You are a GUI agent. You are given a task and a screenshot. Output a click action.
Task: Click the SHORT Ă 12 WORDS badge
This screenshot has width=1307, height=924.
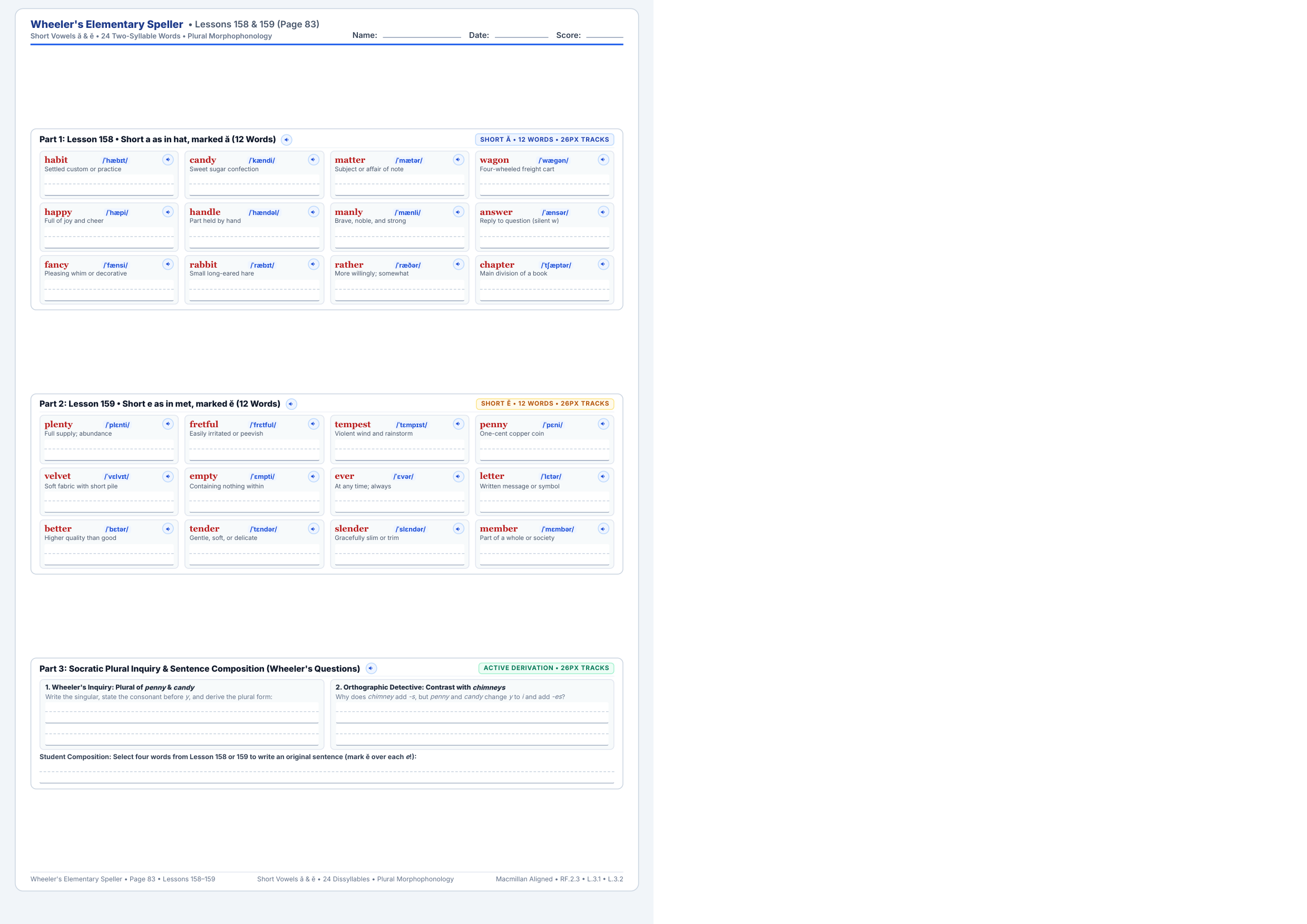pos(544,140)
